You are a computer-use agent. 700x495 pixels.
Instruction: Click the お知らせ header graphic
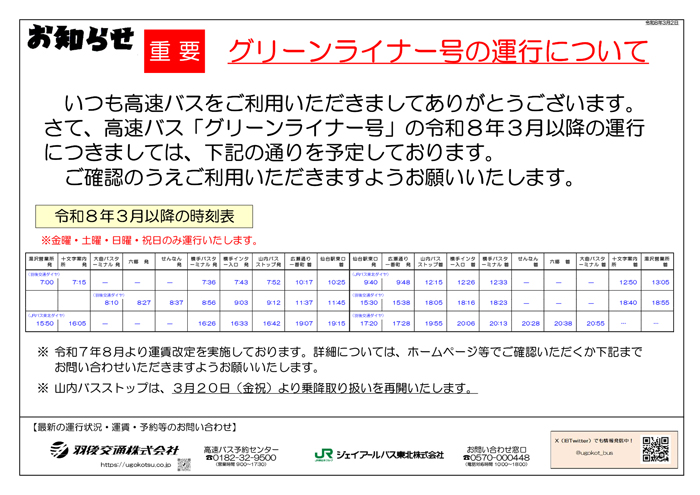coord(80,42)
